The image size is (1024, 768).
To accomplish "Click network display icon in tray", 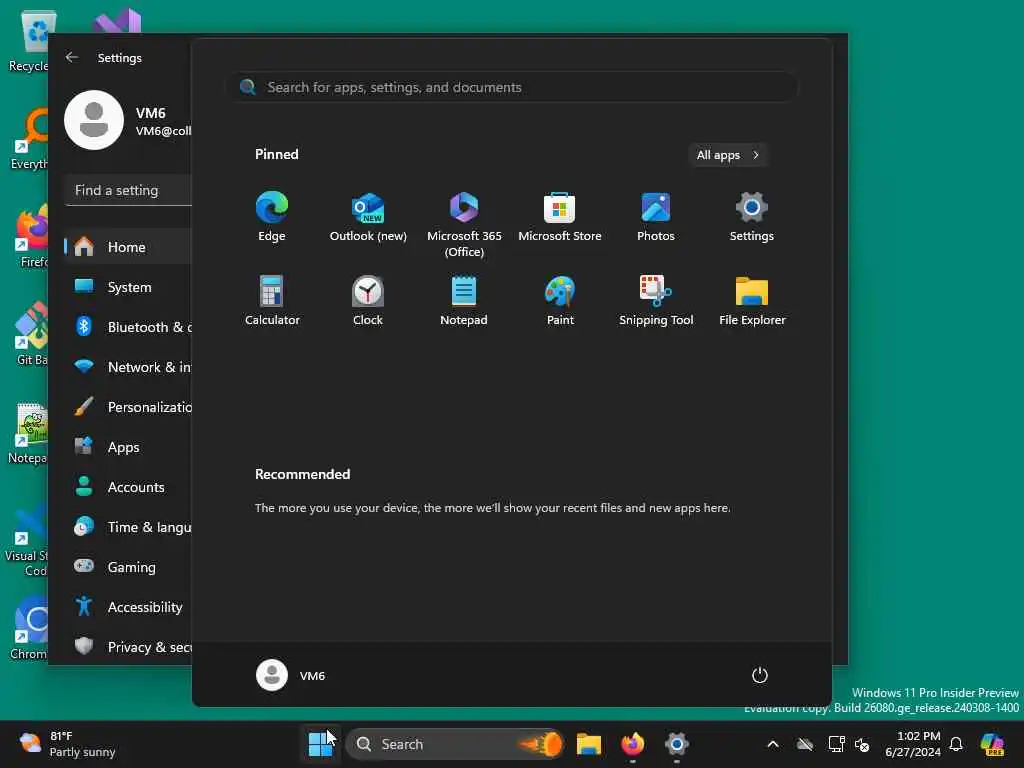I will tap(836, 744).
